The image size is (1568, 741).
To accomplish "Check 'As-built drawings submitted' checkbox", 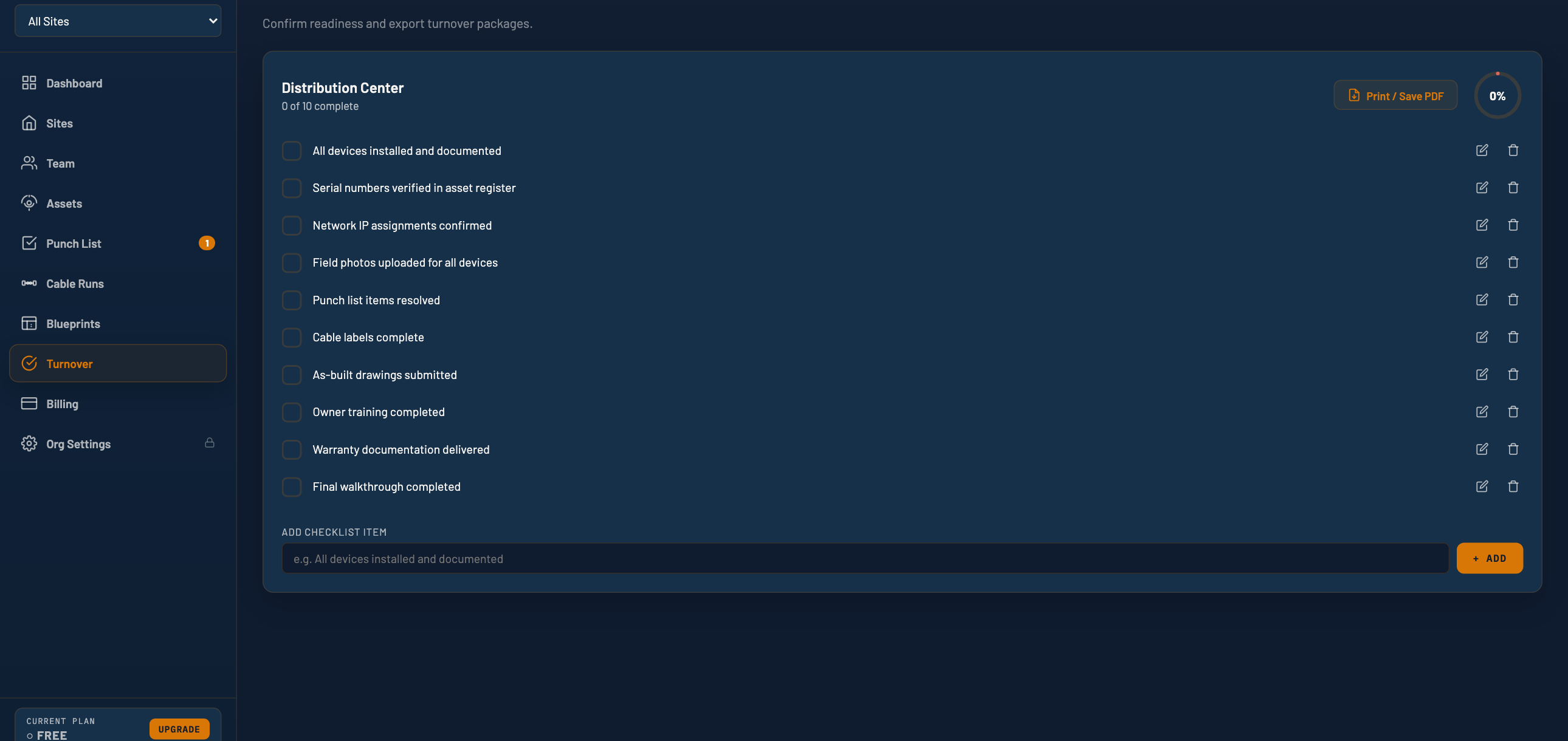I will coord(292,375).
